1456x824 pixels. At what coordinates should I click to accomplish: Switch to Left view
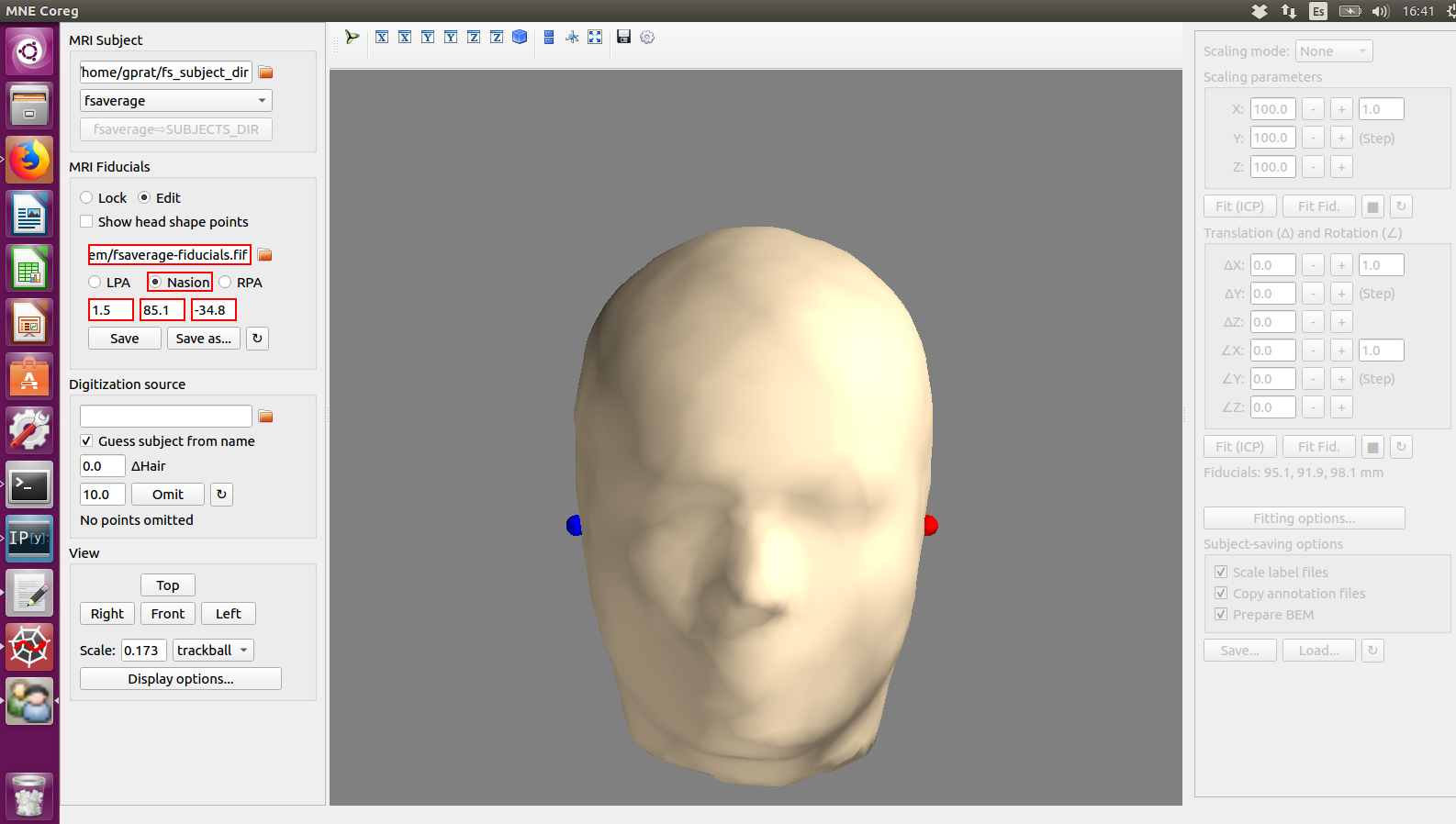click(229, 614)
